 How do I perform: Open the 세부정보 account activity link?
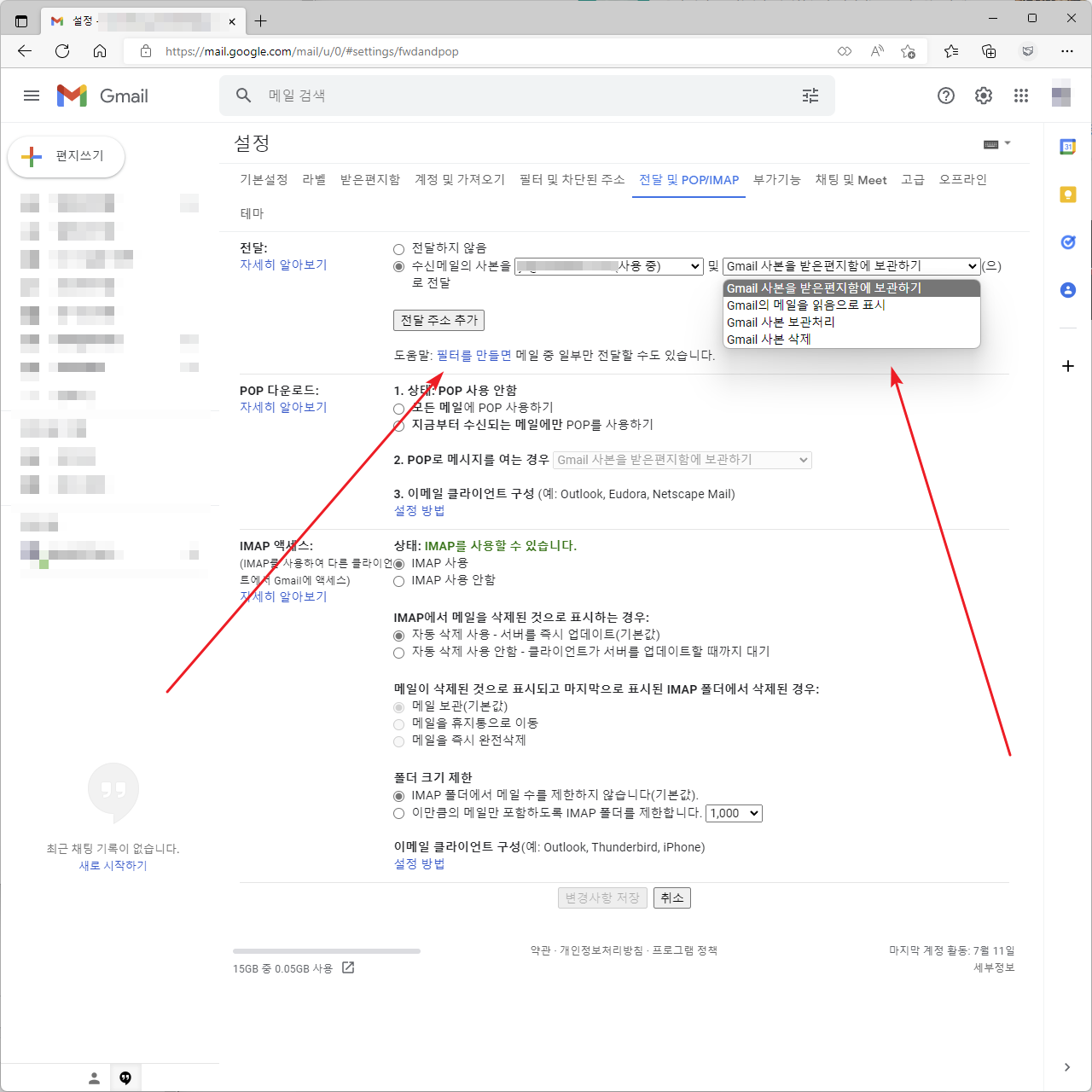[x=994, y=967]
